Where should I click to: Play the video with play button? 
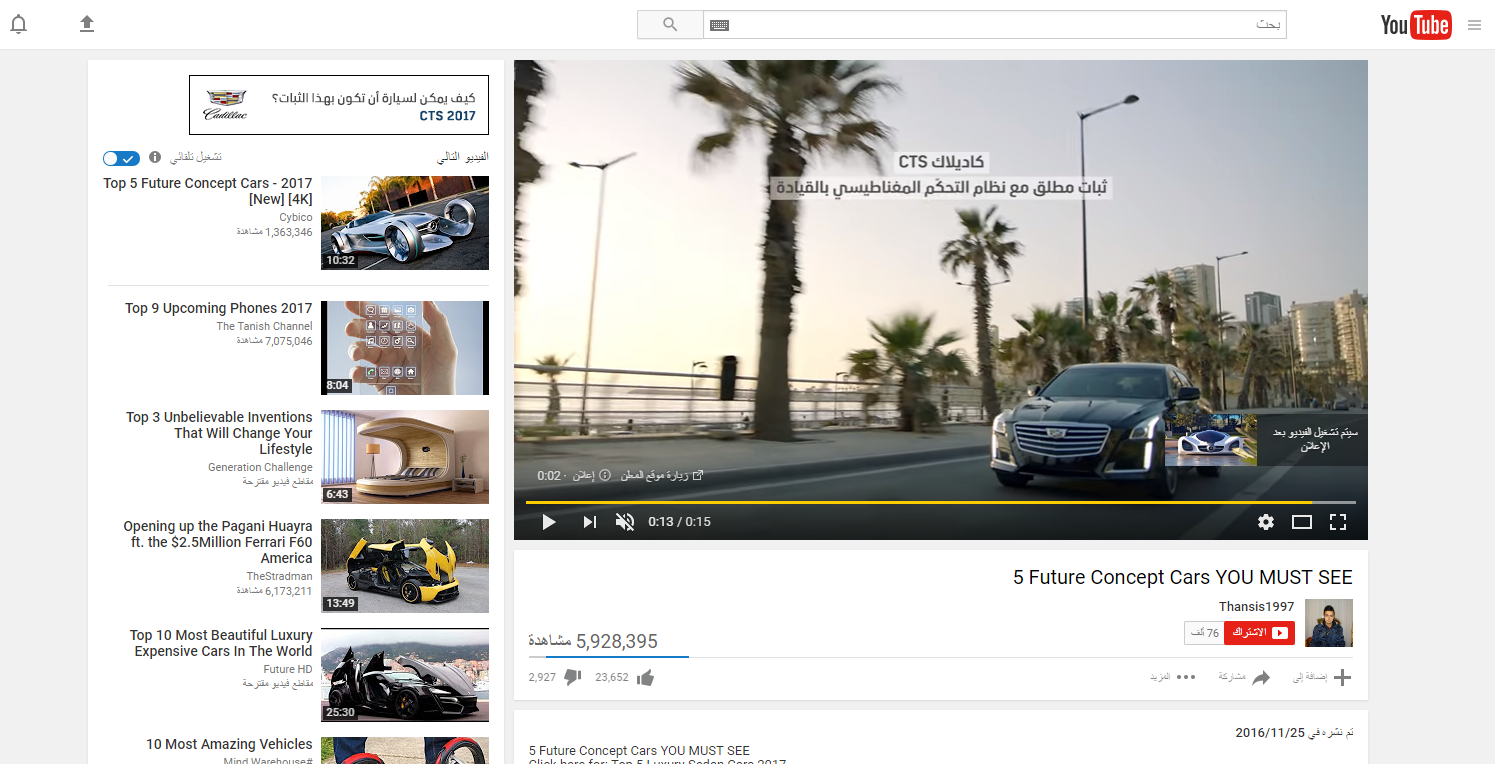pos(548,522)
